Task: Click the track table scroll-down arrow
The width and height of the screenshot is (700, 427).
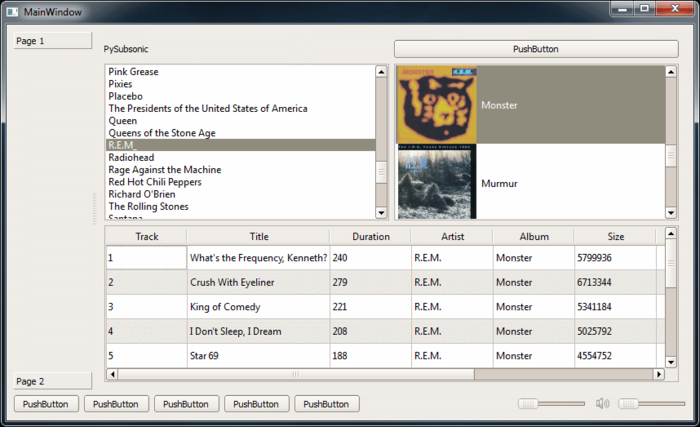Action: coord(671,362)
